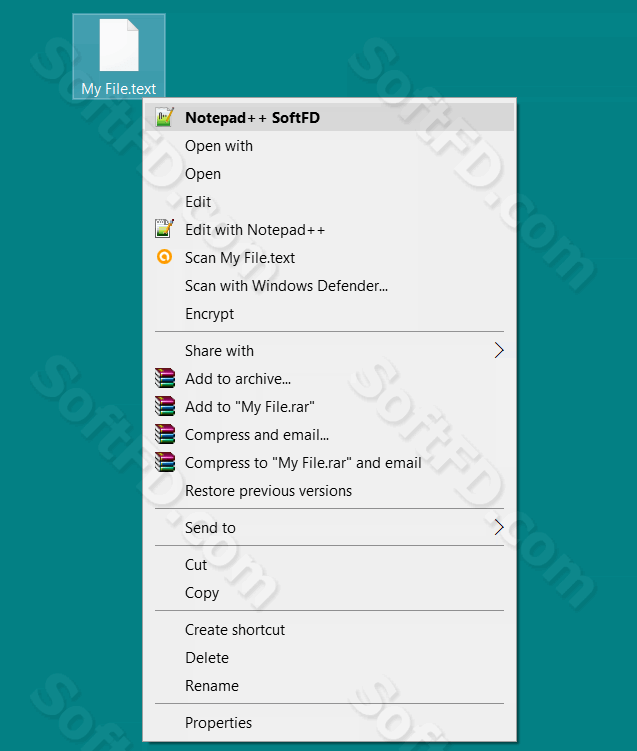Viewport: 637px width, 751px height.
Task: Choose Delete from the context menu
Action: 330,657
